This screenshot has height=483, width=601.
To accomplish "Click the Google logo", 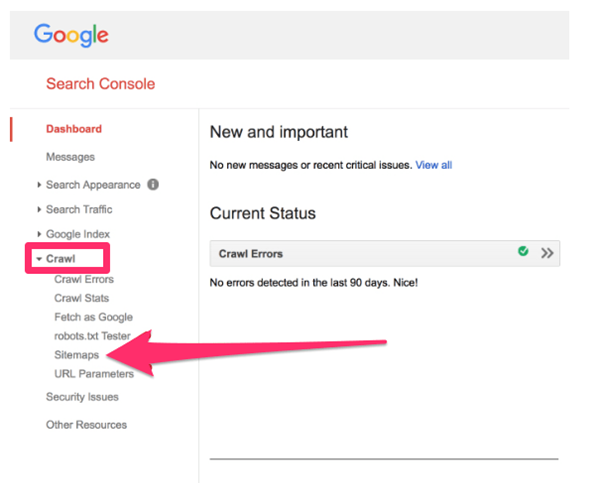I will (x=71, y=35).
